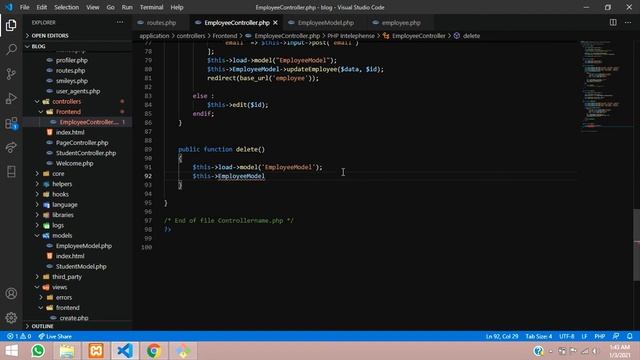Collapse the models folder
Screen dimensions: 640x360
point(62,236)
